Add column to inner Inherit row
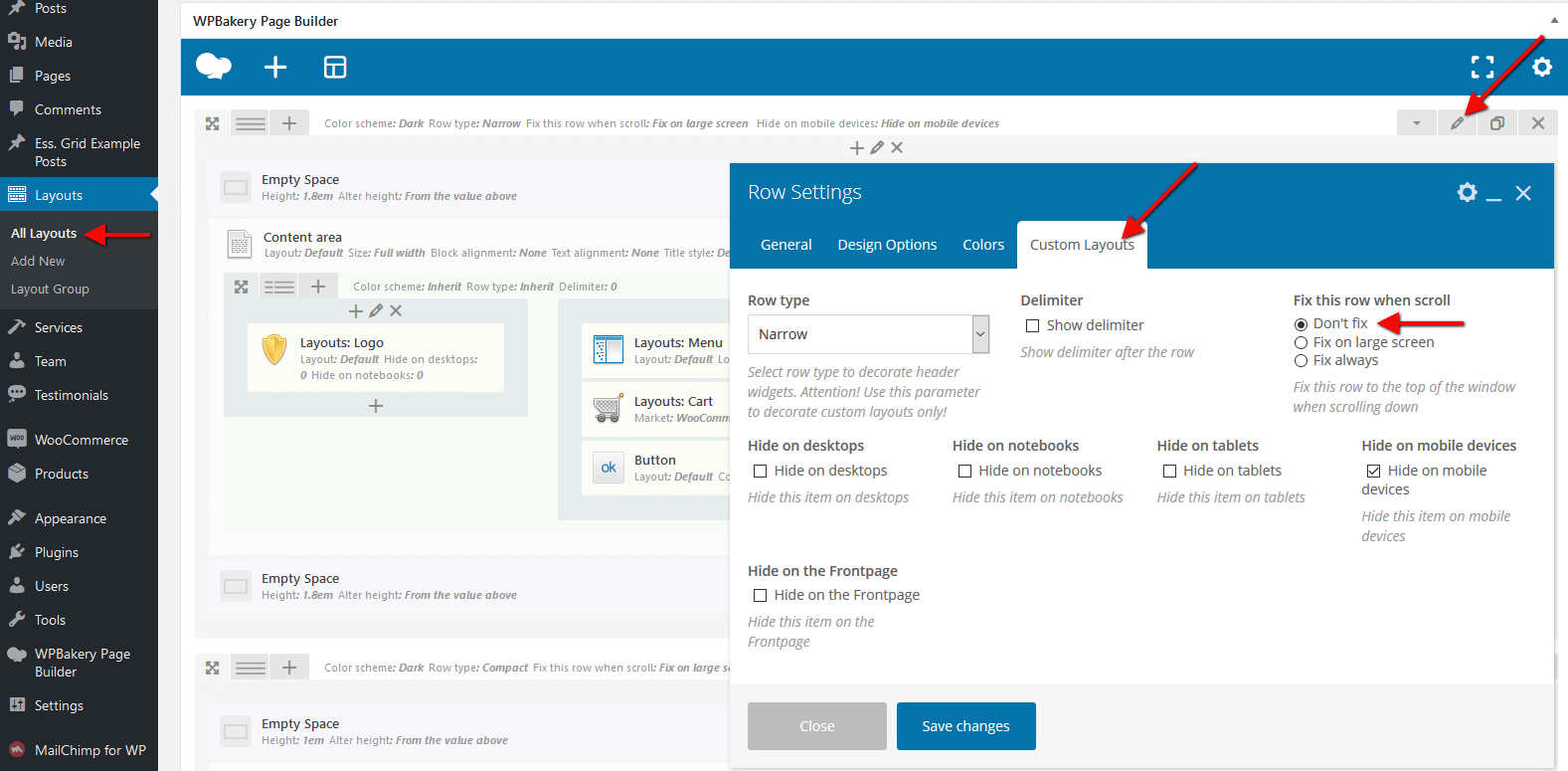The image size is (1568, 771). point(318,287)
